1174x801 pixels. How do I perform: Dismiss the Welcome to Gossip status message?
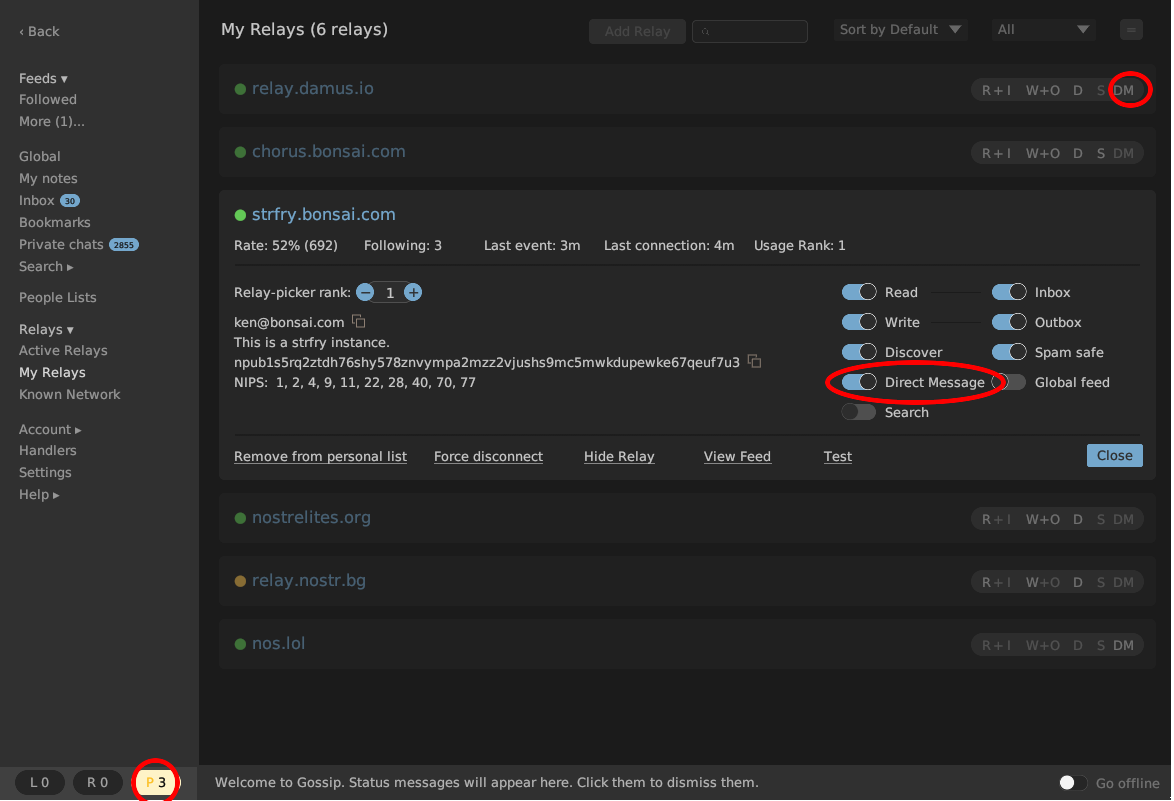487,782
